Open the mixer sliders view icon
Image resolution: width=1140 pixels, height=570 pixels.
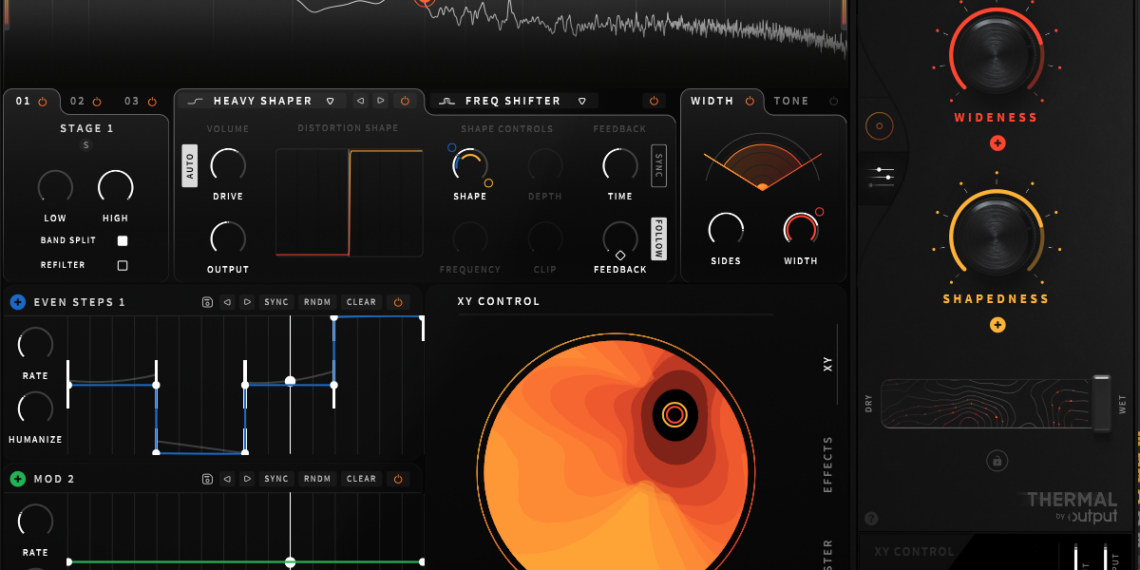click(882, 176)
